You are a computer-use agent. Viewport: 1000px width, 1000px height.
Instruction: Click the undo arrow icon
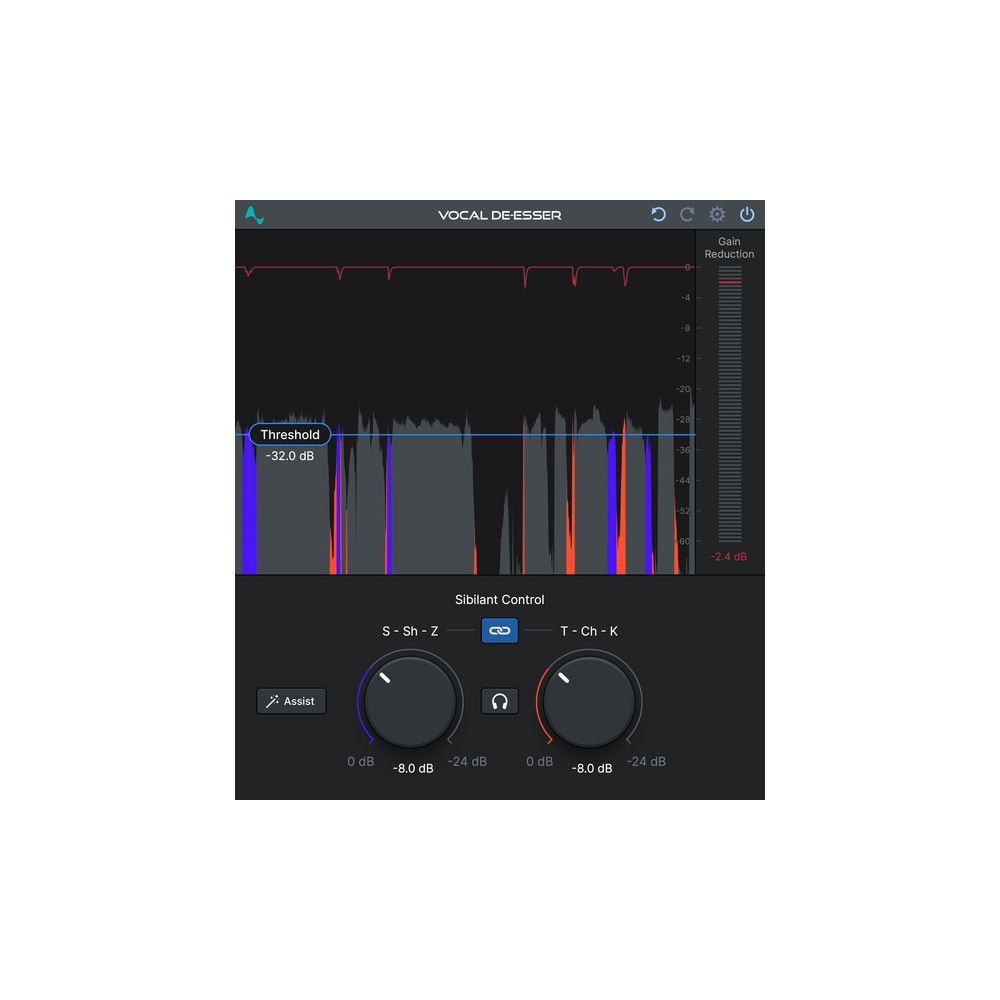[x=658, y=215]
